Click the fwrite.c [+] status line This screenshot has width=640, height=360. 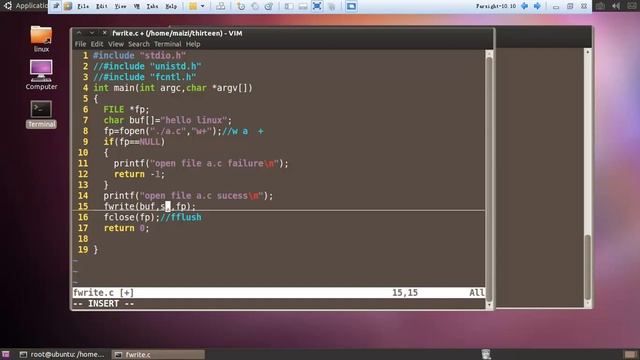pos(279,293)
